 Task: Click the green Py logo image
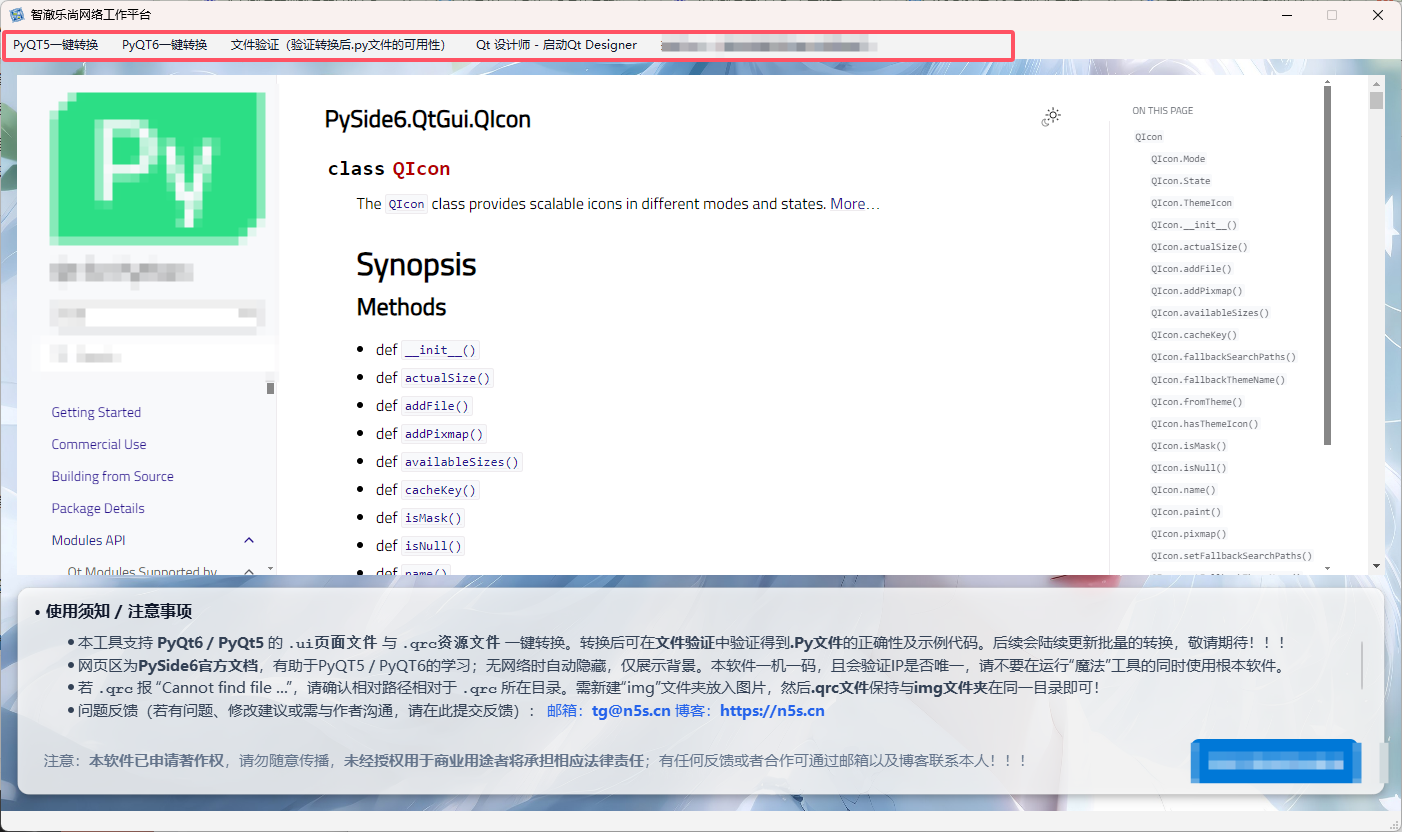pyautogui.click(x=157, y=167)
